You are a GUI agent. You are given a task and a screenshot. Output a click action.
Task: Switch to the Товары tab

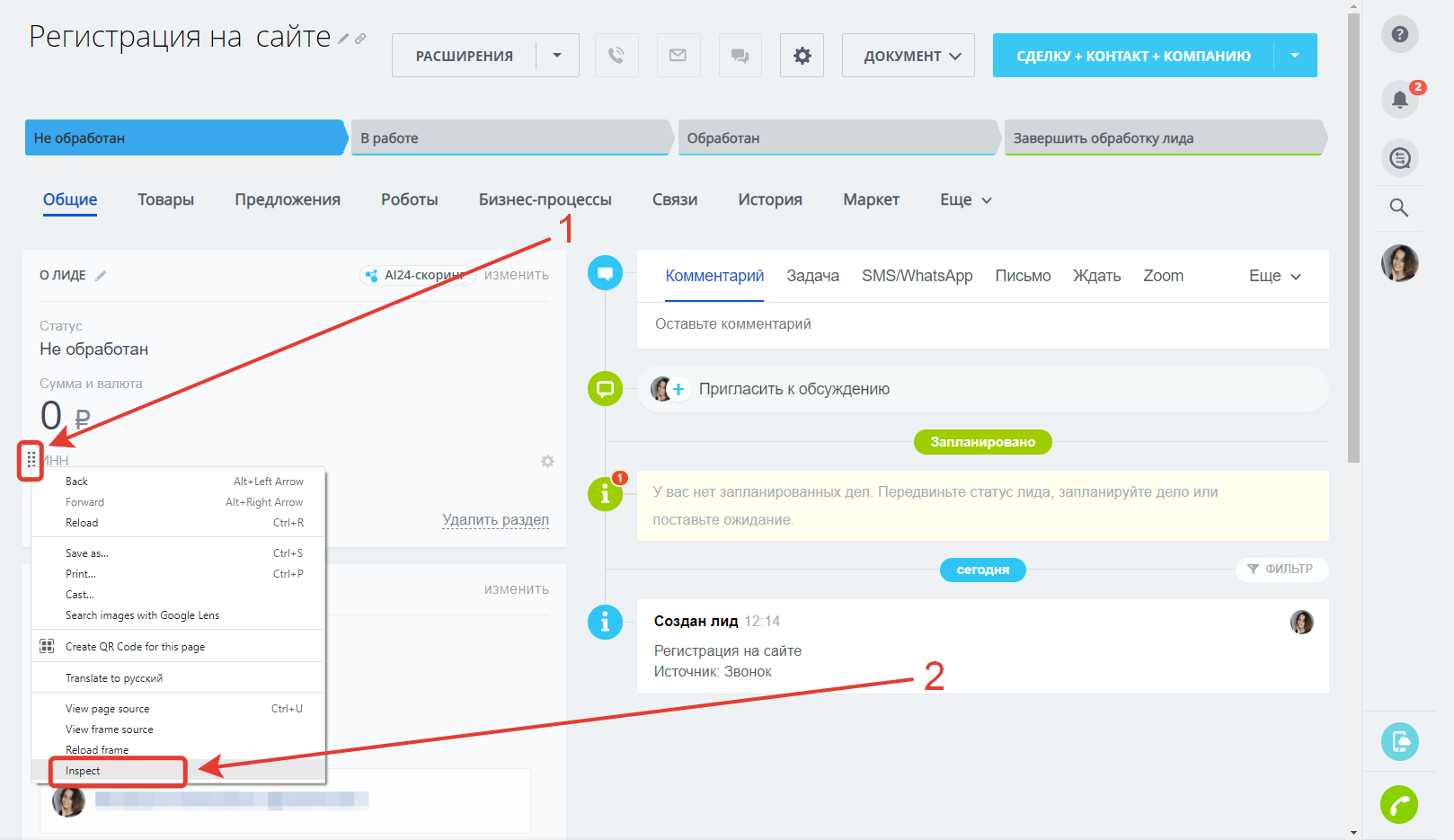pyautogui.click(x=165, y=199)
